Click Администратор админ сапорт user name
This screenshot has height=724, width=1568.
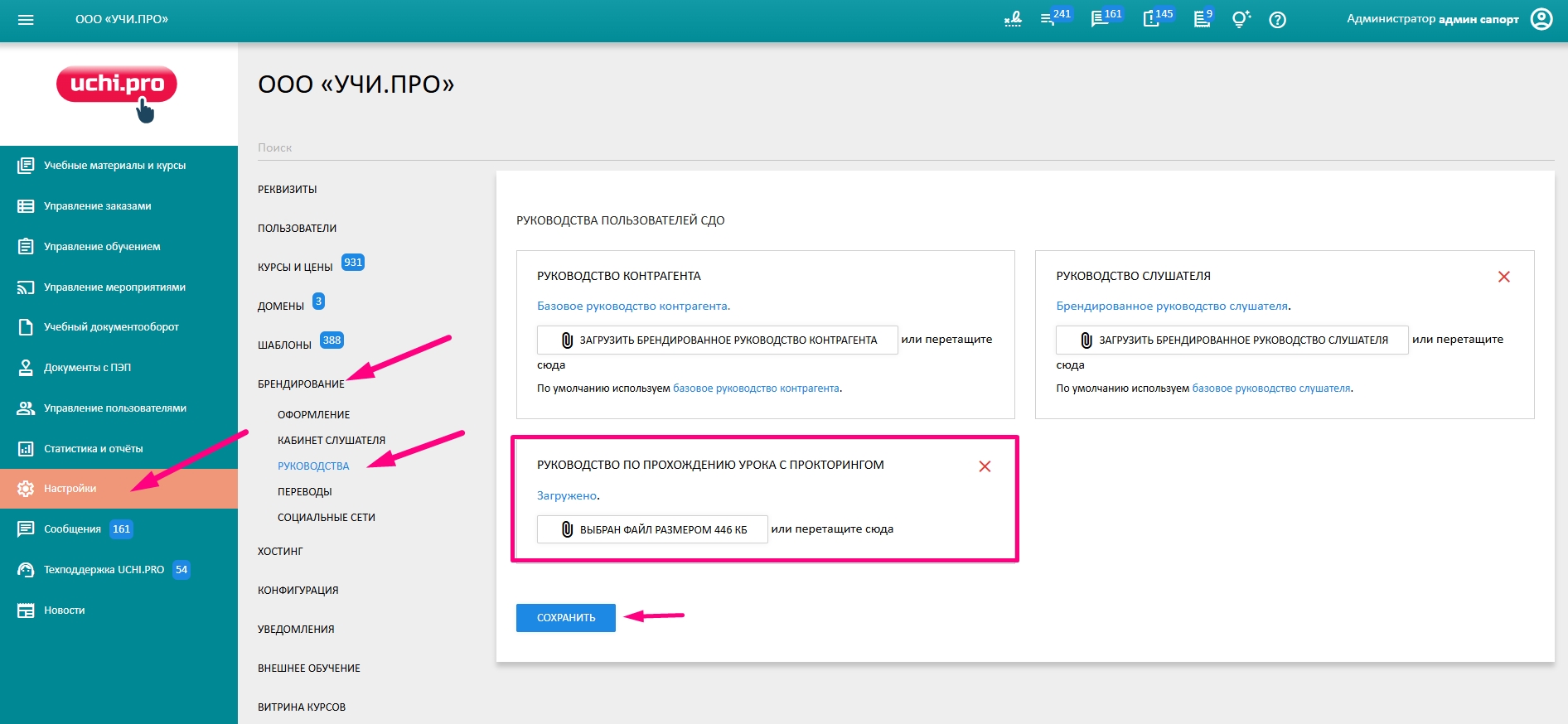click(1433, 19)
